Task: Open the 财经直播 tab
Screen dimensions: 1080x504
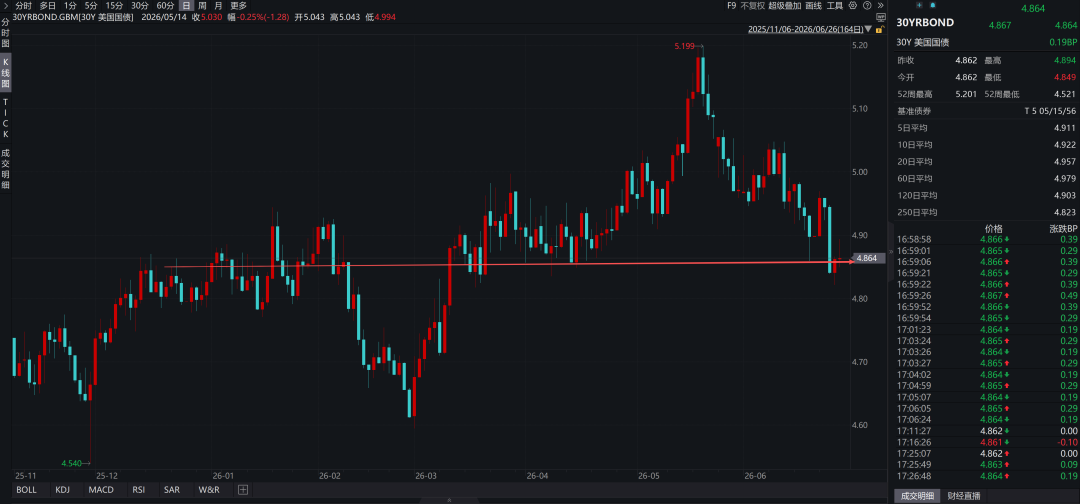Action: pyautogui.click(x=964, y=496)
